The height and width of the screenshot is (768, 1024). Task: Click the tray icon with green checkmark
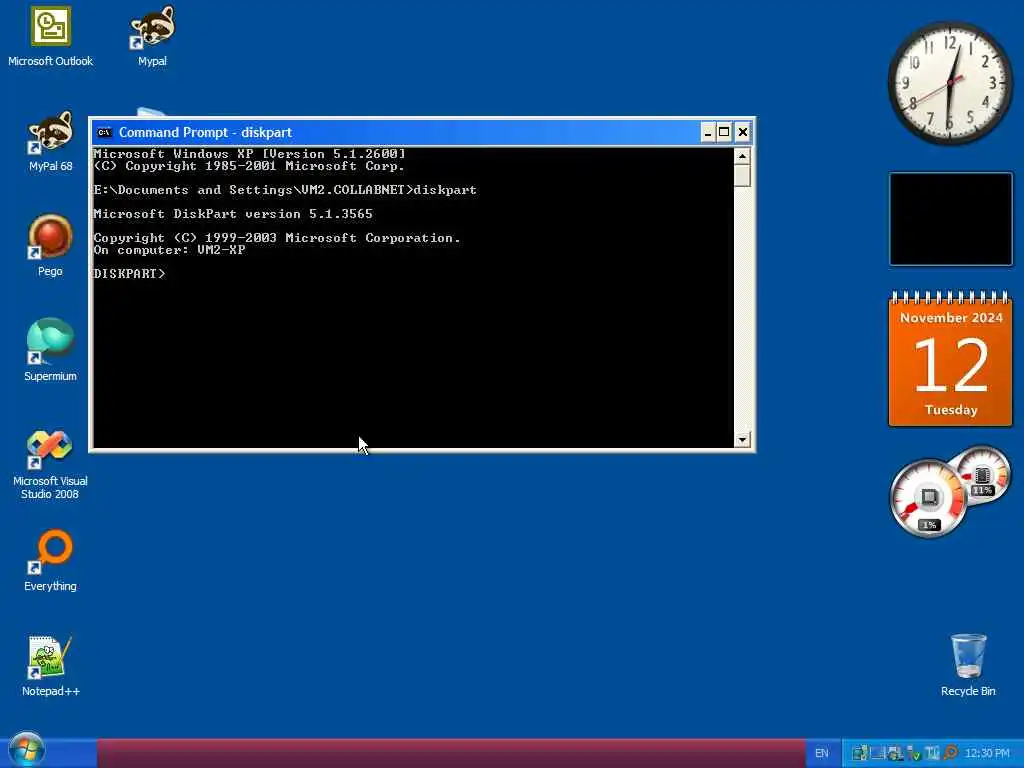click(914, 753)
